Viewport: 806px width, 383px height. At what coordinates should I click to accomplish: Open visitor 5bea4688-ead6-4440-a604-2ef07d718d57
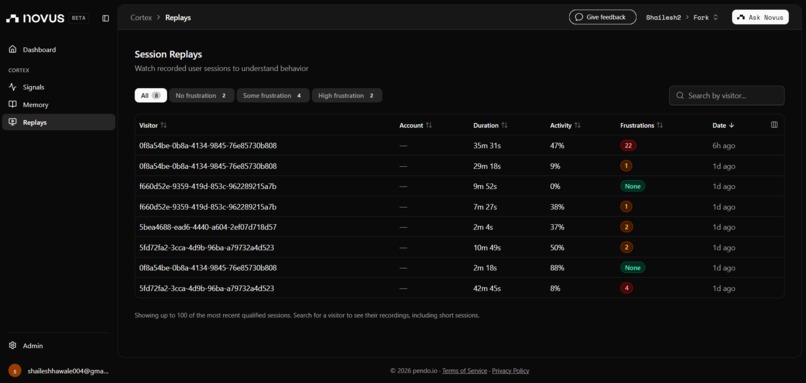(460, 227)
